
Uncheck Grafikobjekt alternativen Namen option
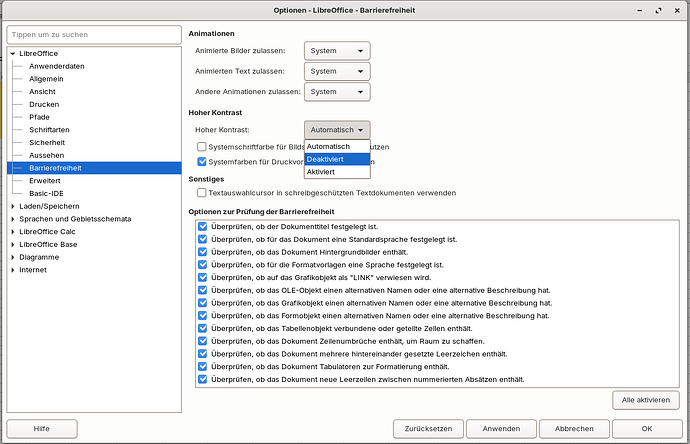pos(202,303)
